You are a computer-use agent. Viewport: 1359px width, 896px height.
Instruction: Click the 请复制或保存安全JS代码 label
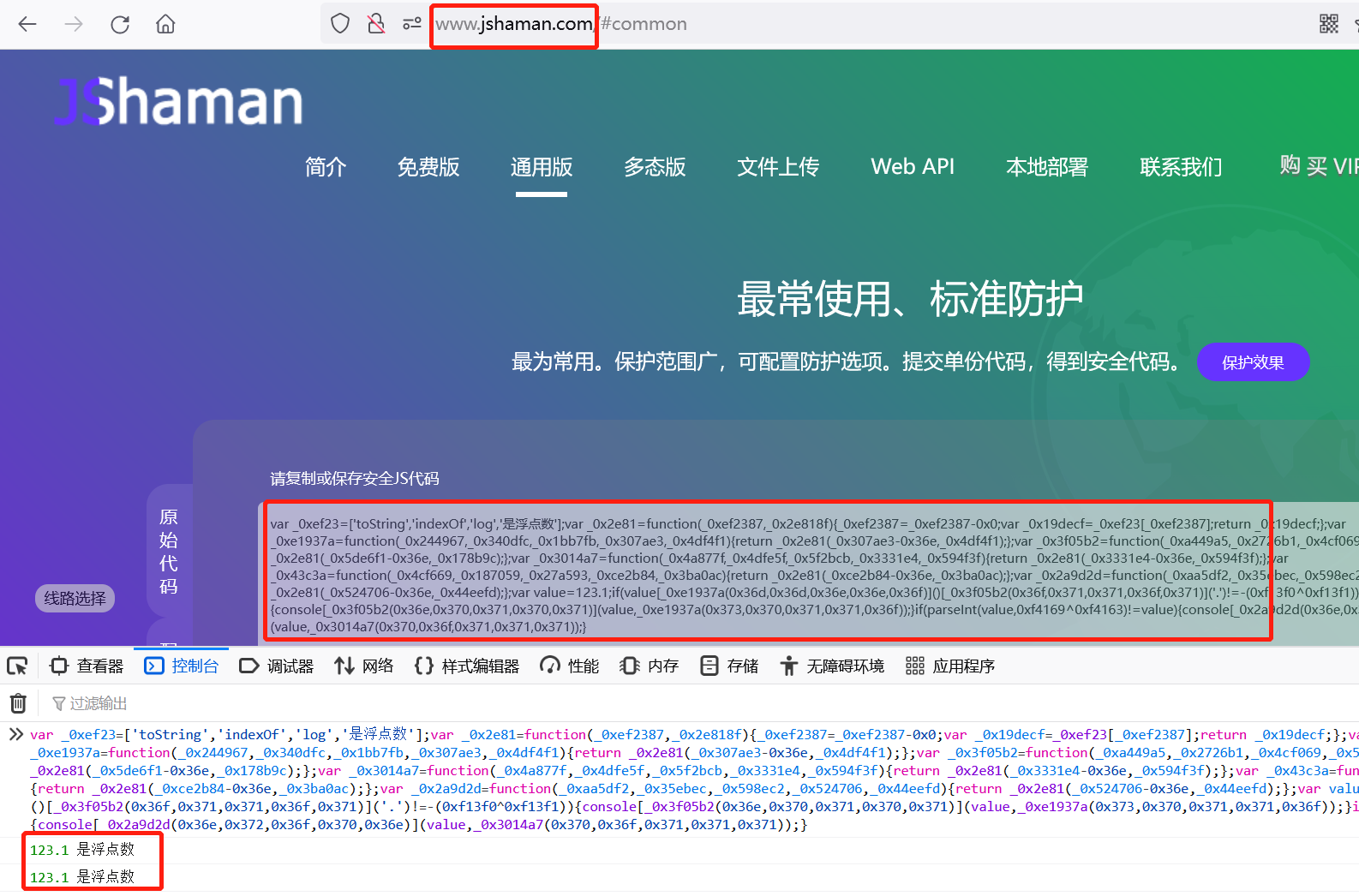pos(355,478)
